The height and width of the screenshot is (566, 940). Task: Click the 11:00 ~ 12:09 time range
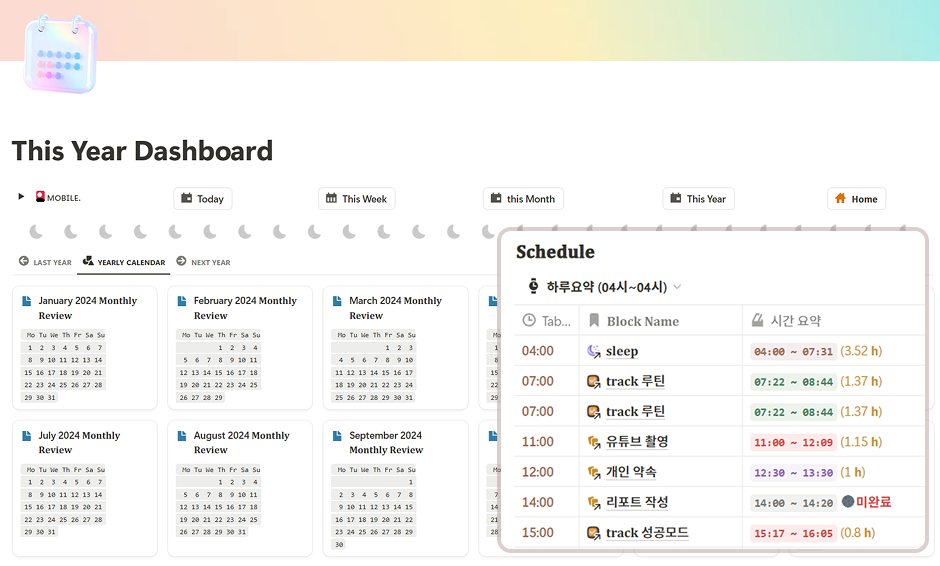pyautogui.click(x=793, y=442)
